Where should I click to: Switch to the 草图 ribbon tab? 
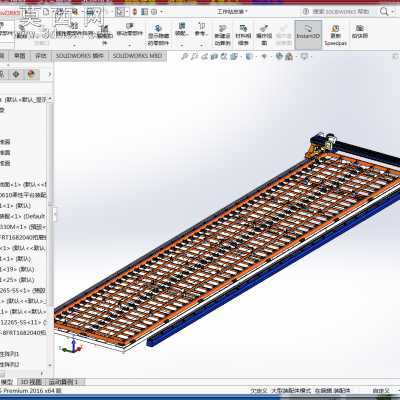tap(20, 56)
